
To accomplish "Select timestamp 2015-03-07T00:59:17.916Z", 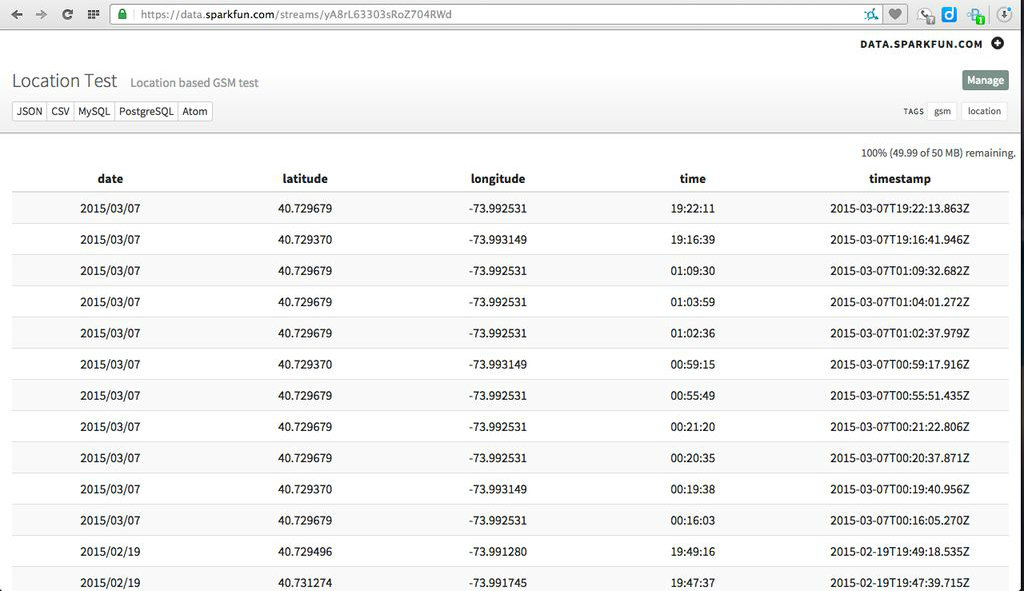I will click(x=899, y=364).
